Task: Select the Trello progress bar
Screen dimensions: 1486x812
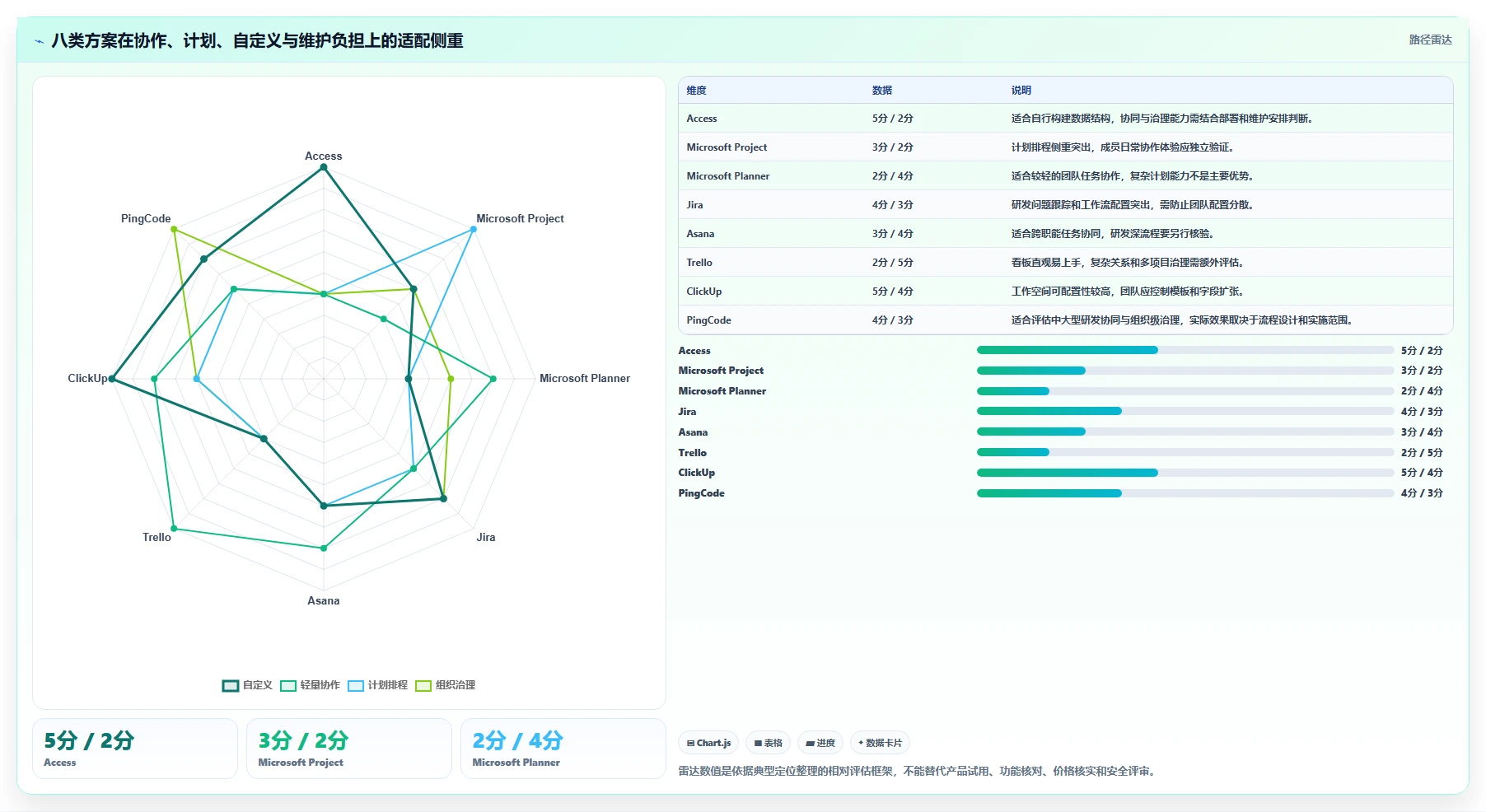Action: pos(1185,452)
